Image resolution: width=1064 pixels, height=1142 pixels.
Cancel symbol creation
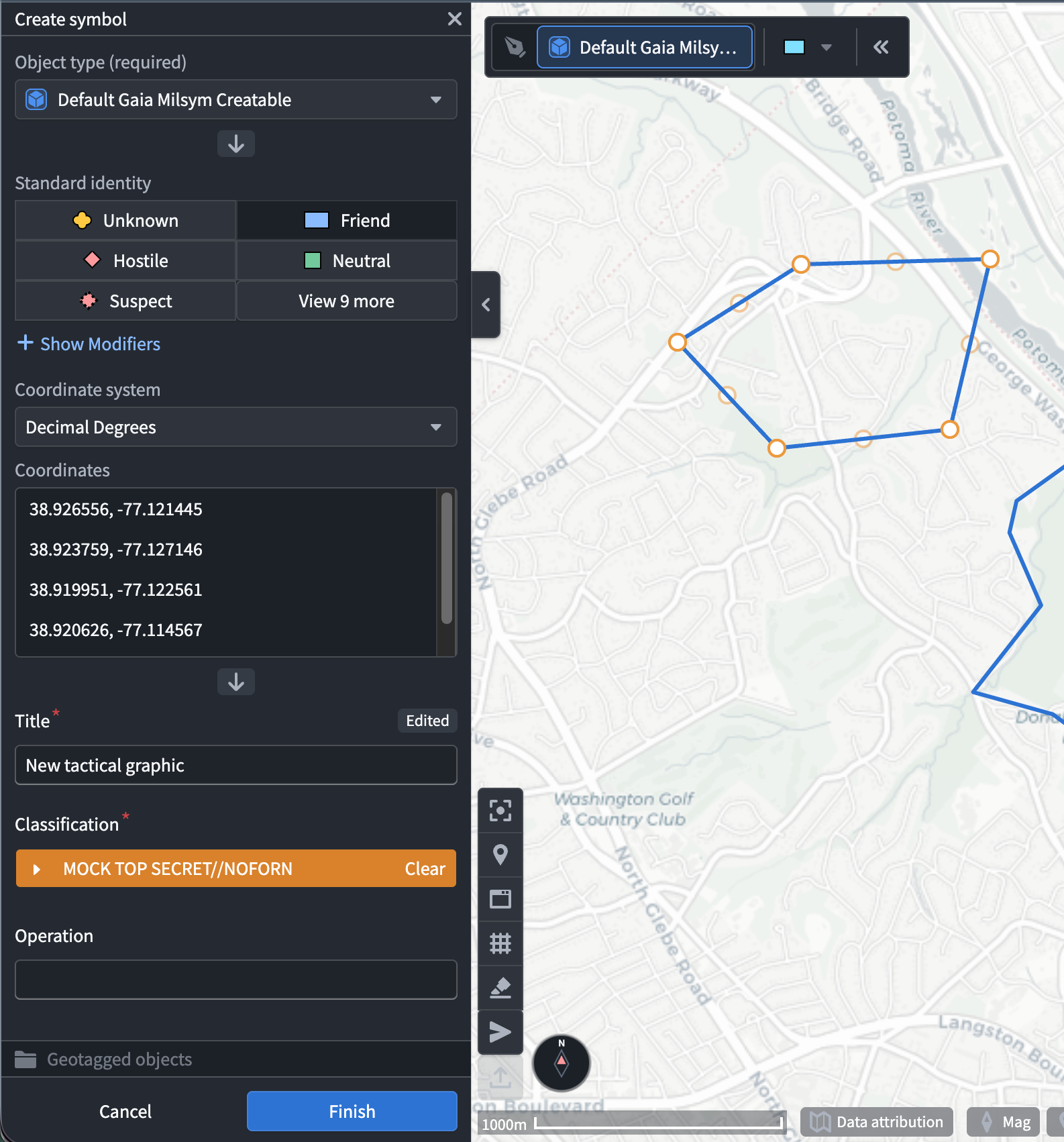point(125,1111)
